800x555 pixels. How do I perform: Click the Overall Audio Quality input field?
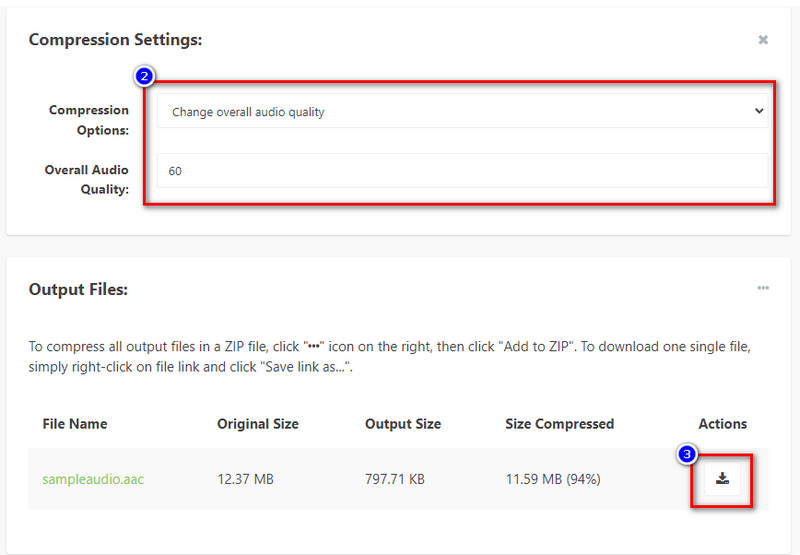(462, 171)
